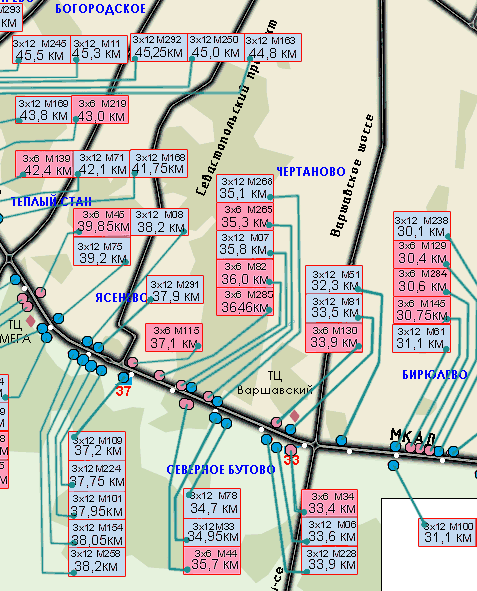477x591 pixels.
Task: Click the 3x12 M250 45,0 км label
Action: [216, 47]
